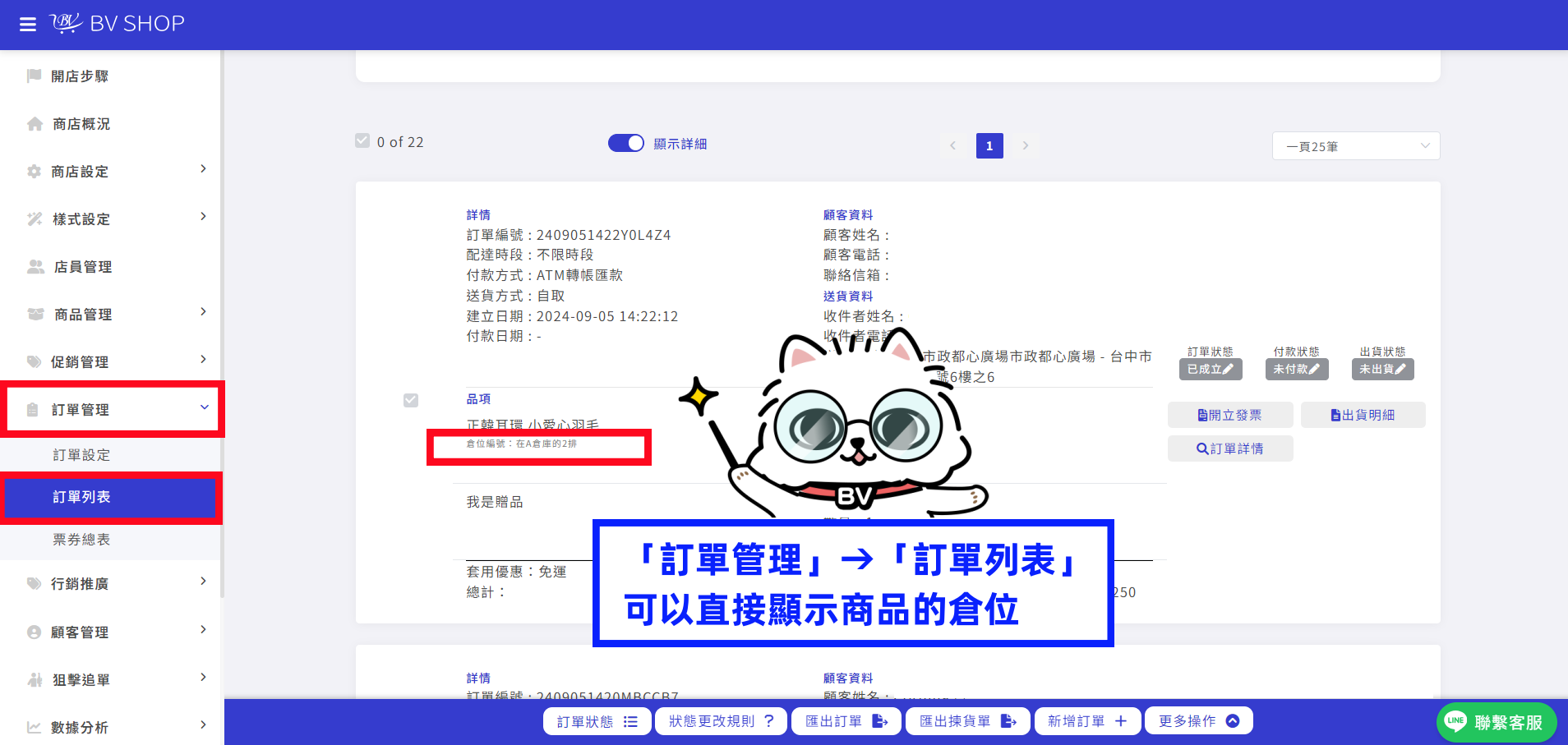Click the 出貨明細 button

pyautogui.click(x=1363, y=416)
